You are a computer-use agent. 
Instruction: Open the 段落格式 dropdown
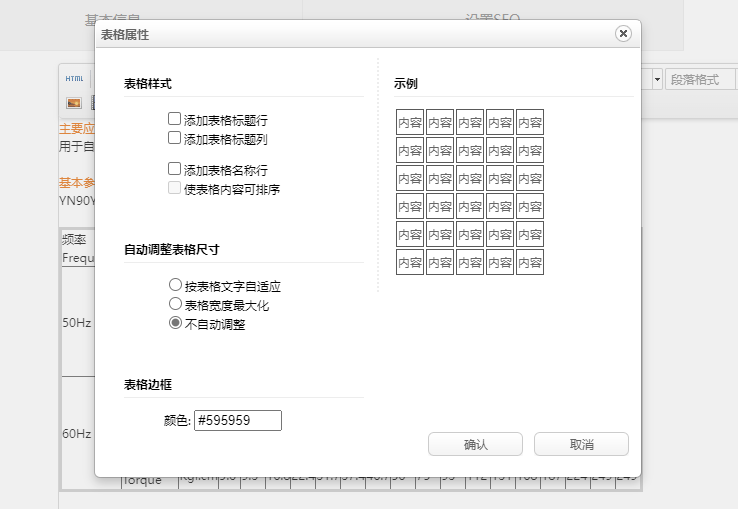700,79
